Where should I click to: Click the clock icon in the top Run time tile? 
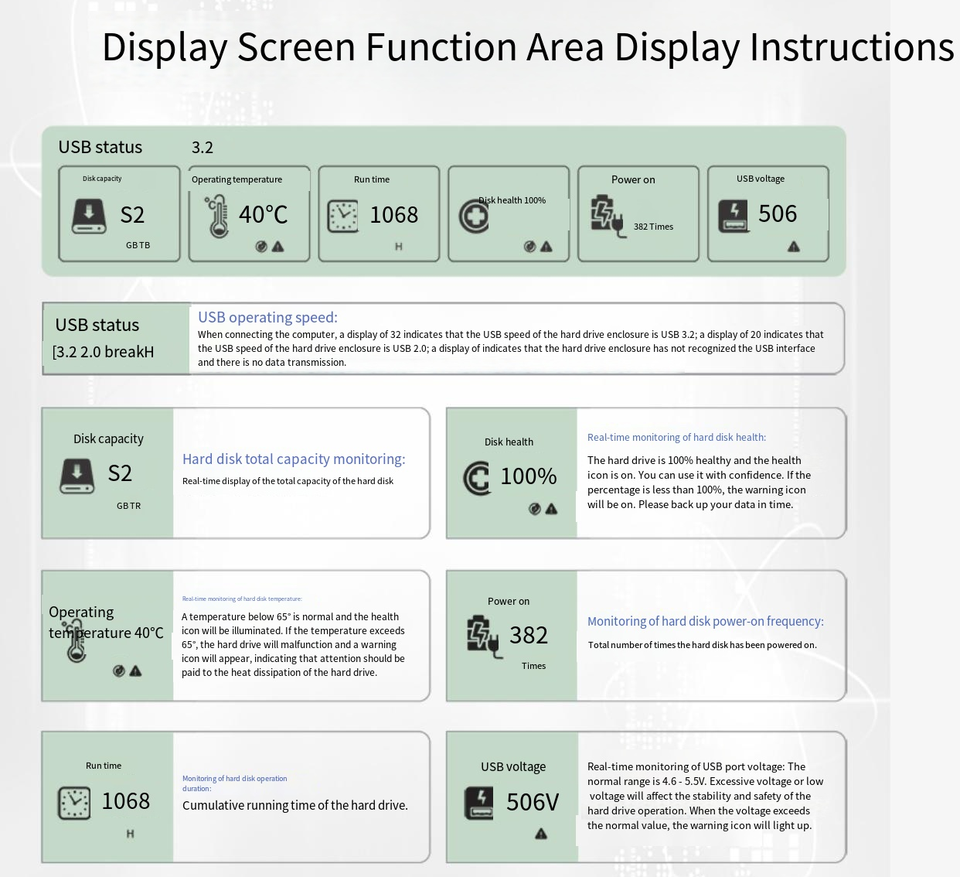click(343, 216)
